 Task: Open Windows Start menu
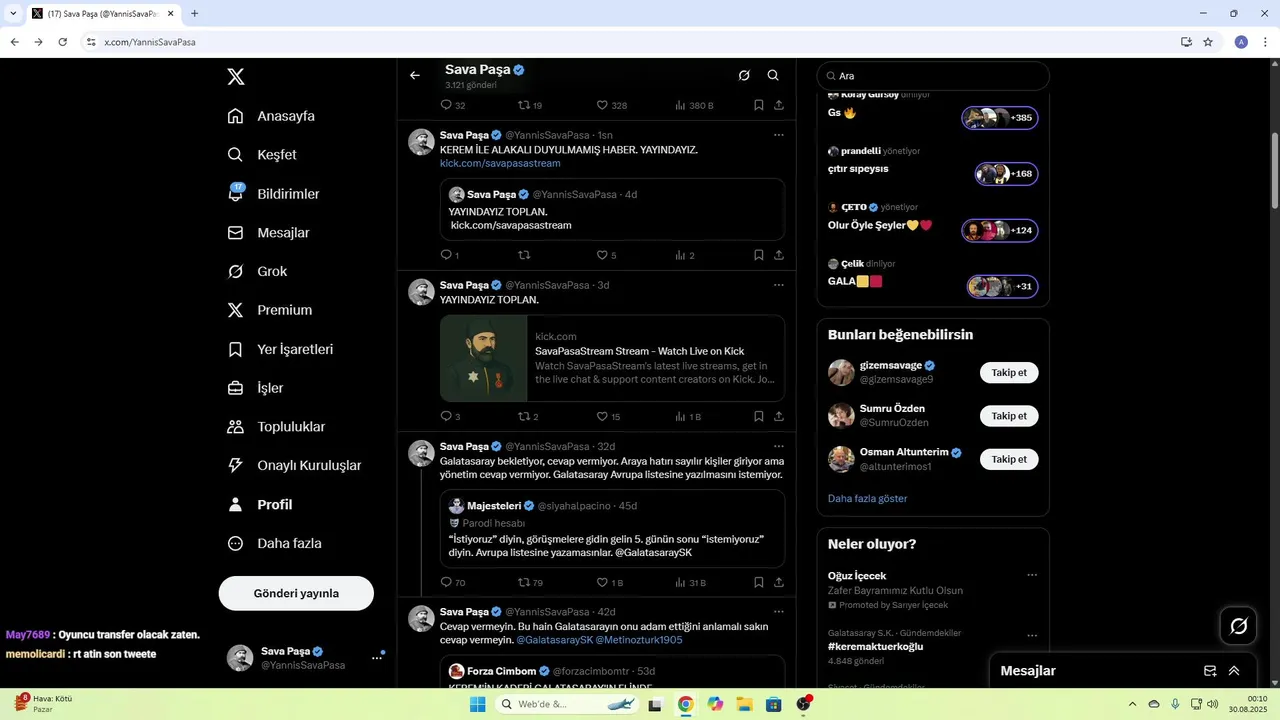point(478,704)
